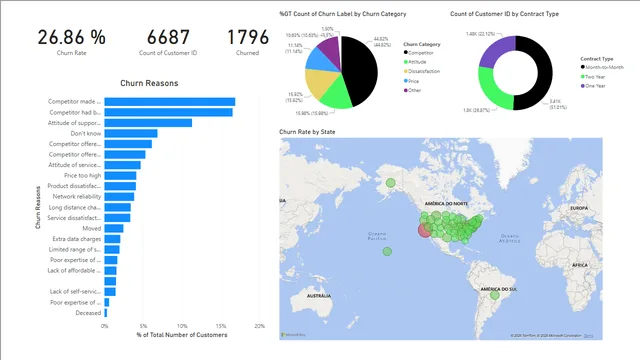The height and width of the screenshot is (360, 640).
Task: Click the Hawaii bubble in the Pacific
Action: tap(387, 251)
